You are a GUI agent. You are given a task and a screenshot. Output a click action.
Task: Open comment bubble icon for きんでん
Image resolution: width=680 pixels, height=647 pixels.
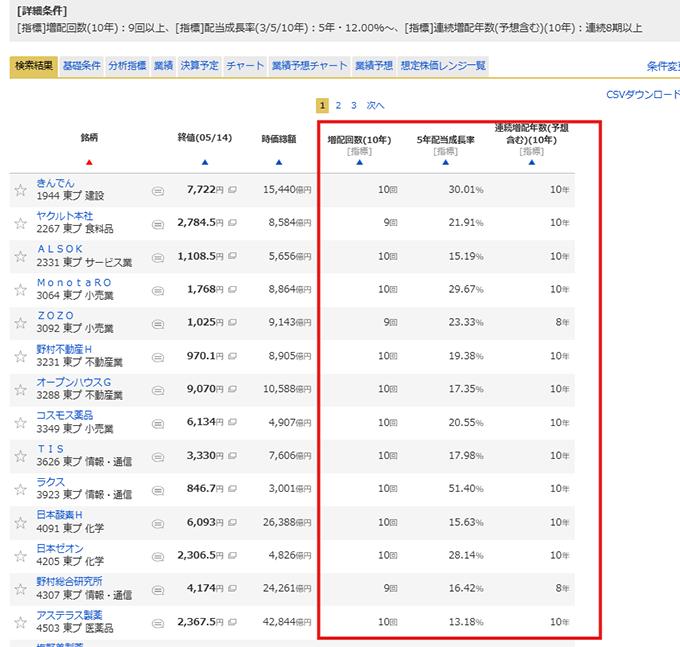158,191
